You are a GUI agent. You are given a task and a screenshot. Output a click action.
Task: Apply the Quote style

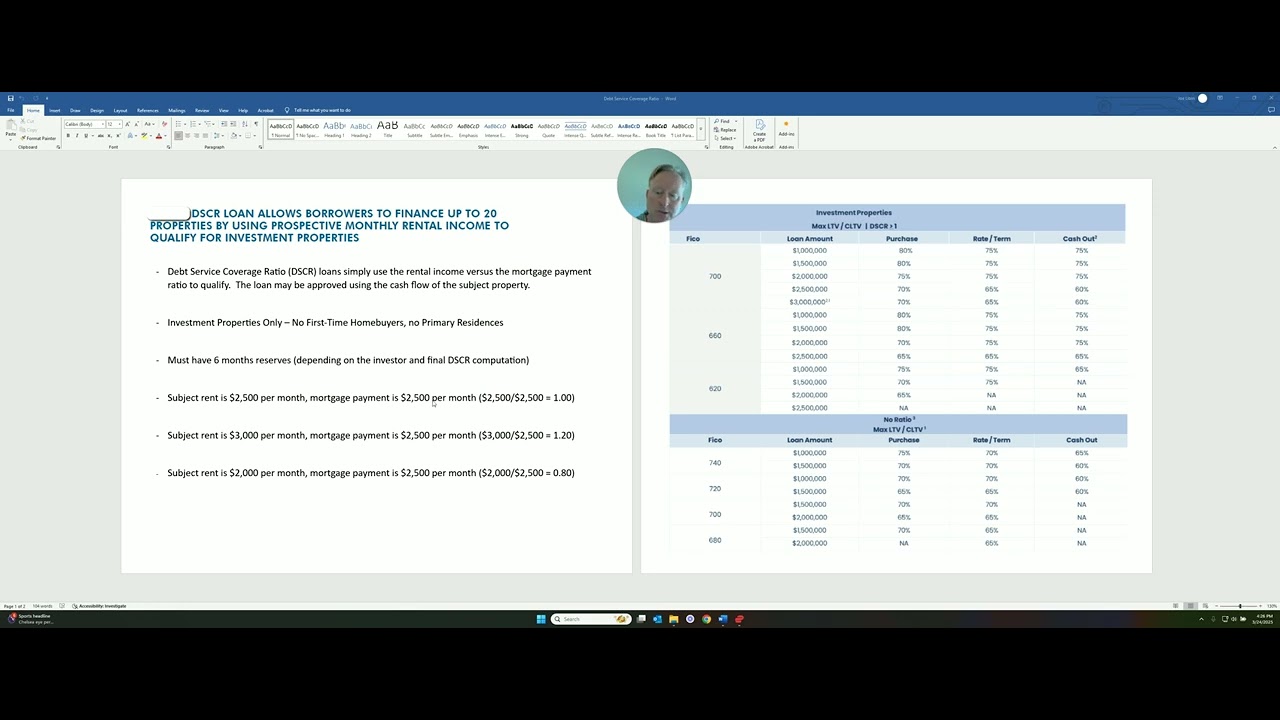pyautogui.click(x=548, y=129)
